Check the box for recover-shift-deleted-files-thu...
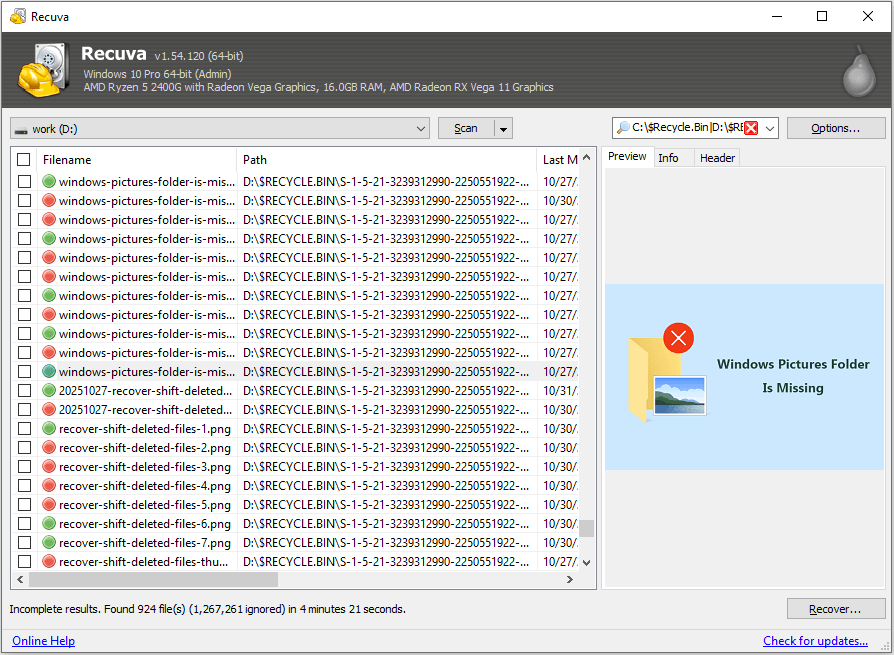 coord(24,562)
